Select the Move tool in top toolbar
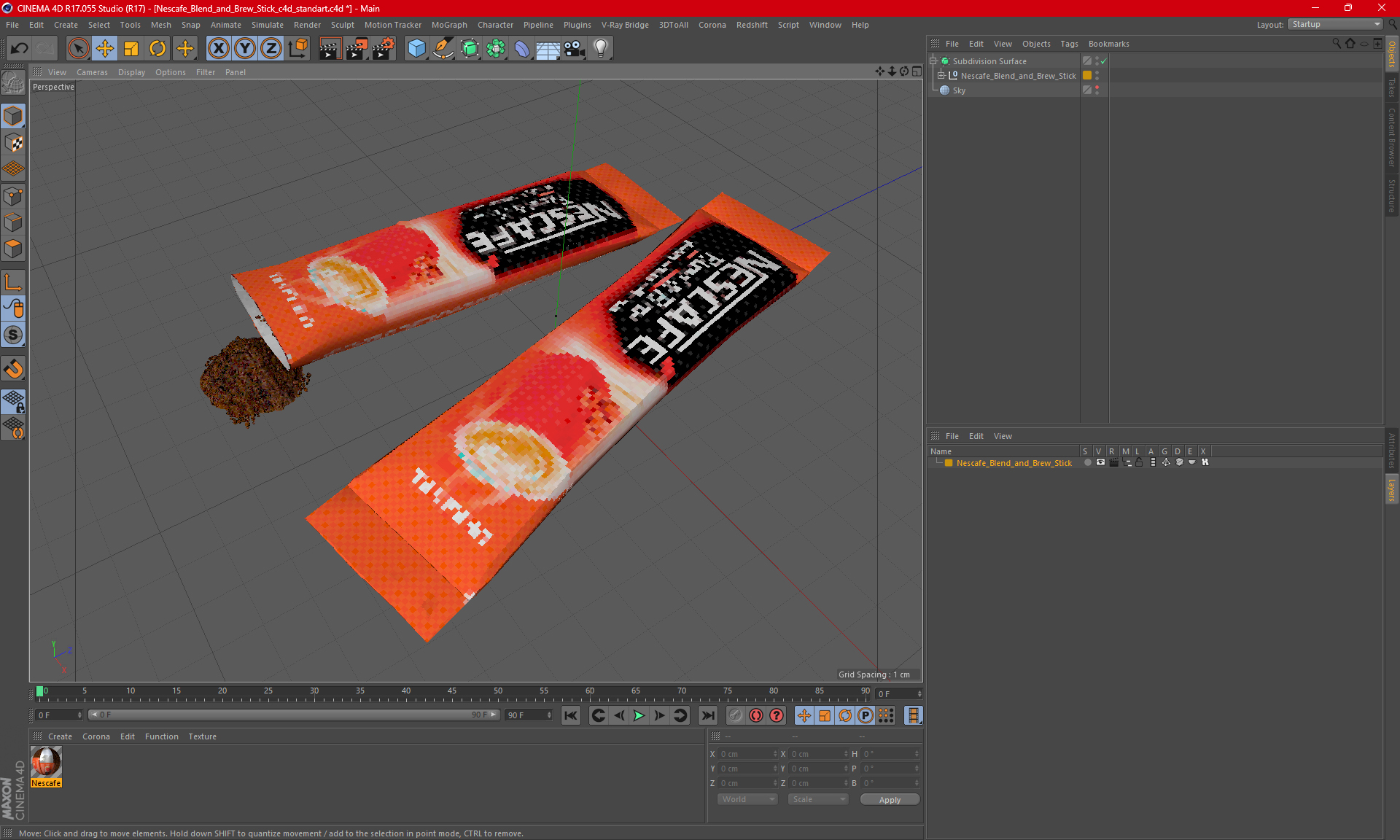This screenshot has width=1400, height=840. tap(105, 49)
